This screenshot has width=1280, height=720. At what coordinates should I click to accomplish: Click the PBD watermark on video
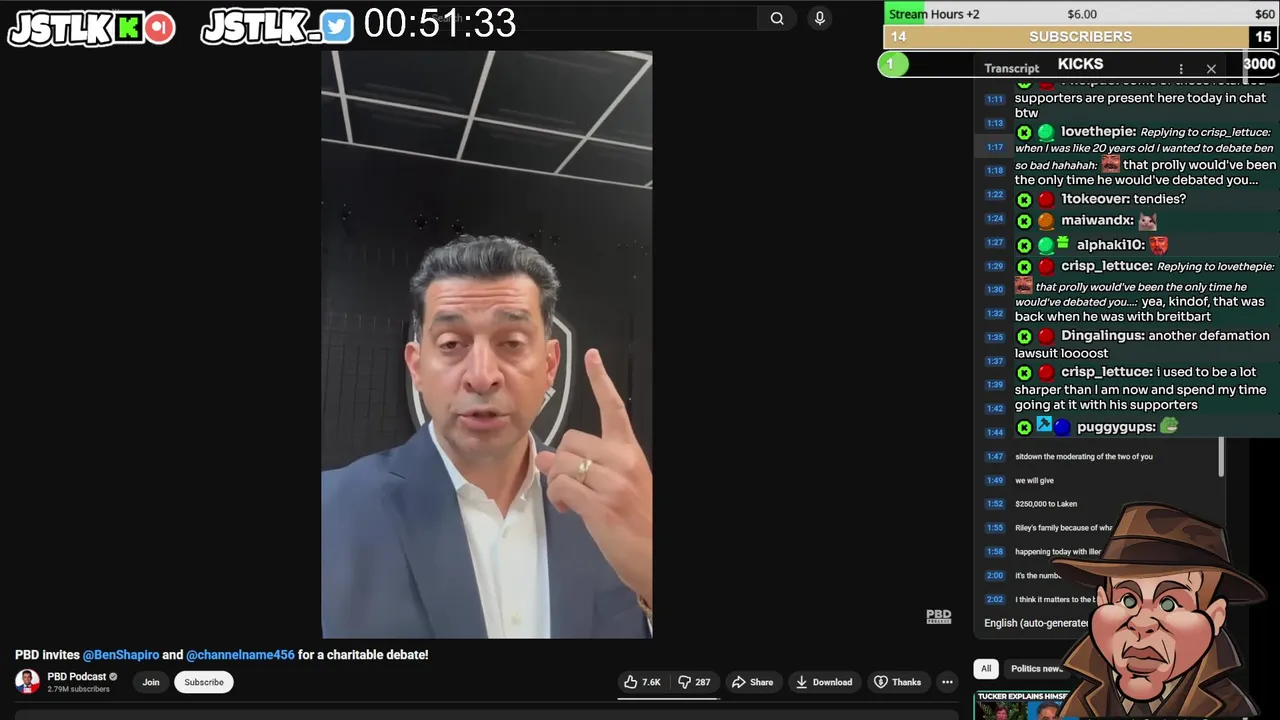tap(938, 616)
